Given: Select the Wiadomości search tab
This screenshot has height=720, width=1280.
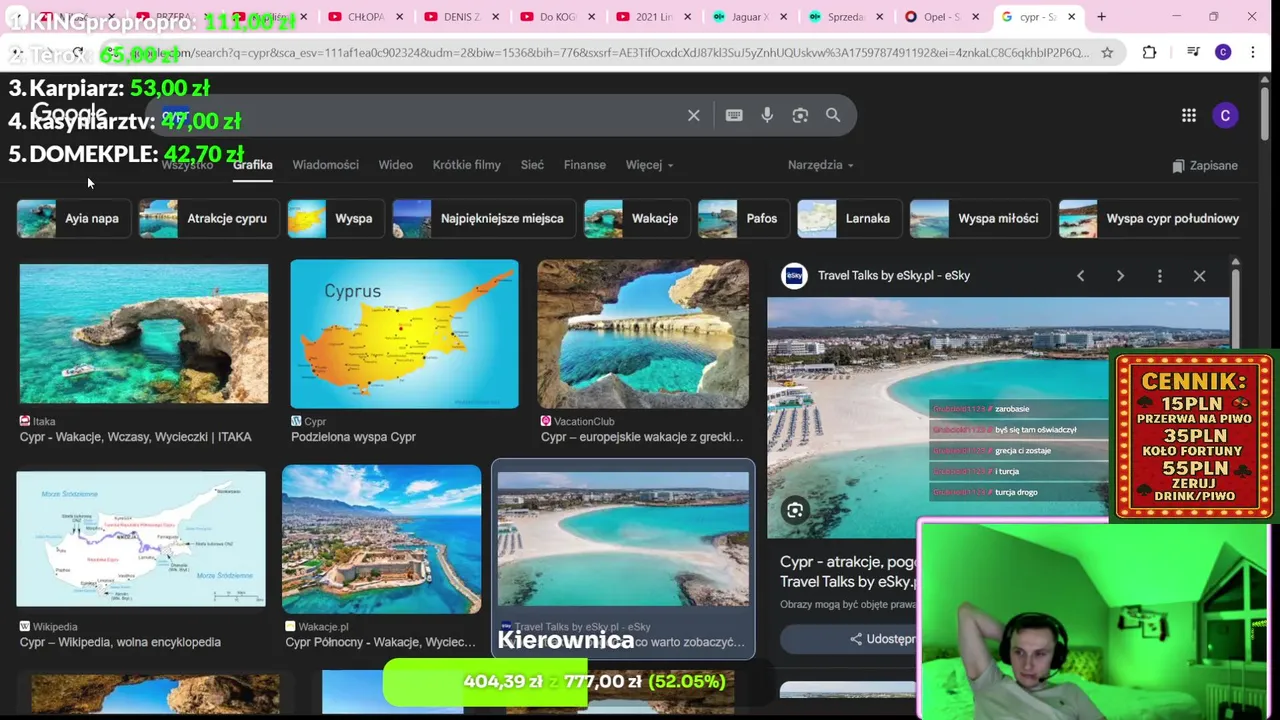Looking at the screenshot, I should (x=325, y=165).
